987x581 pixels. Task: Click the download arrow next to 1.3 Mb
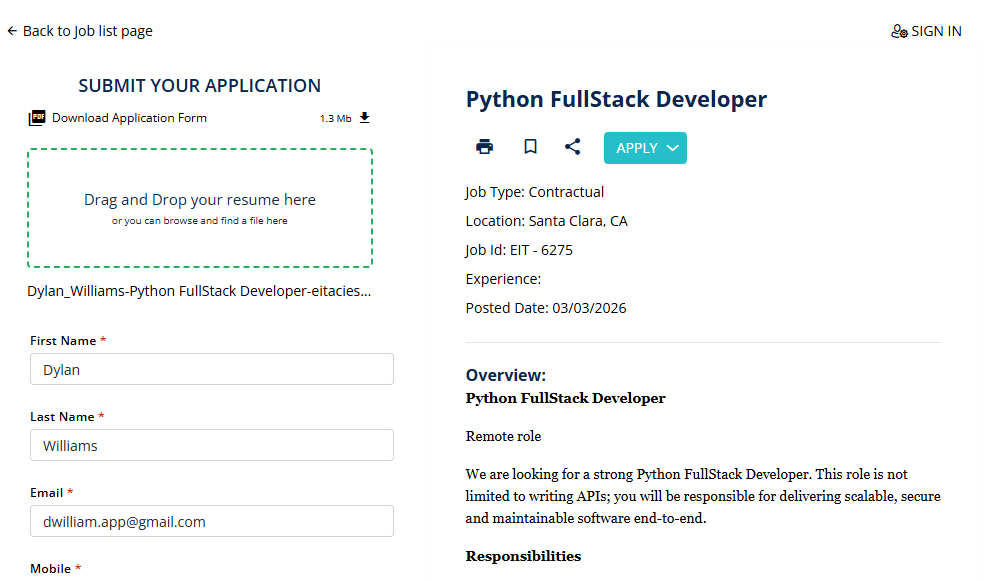(x=364, y=118)
